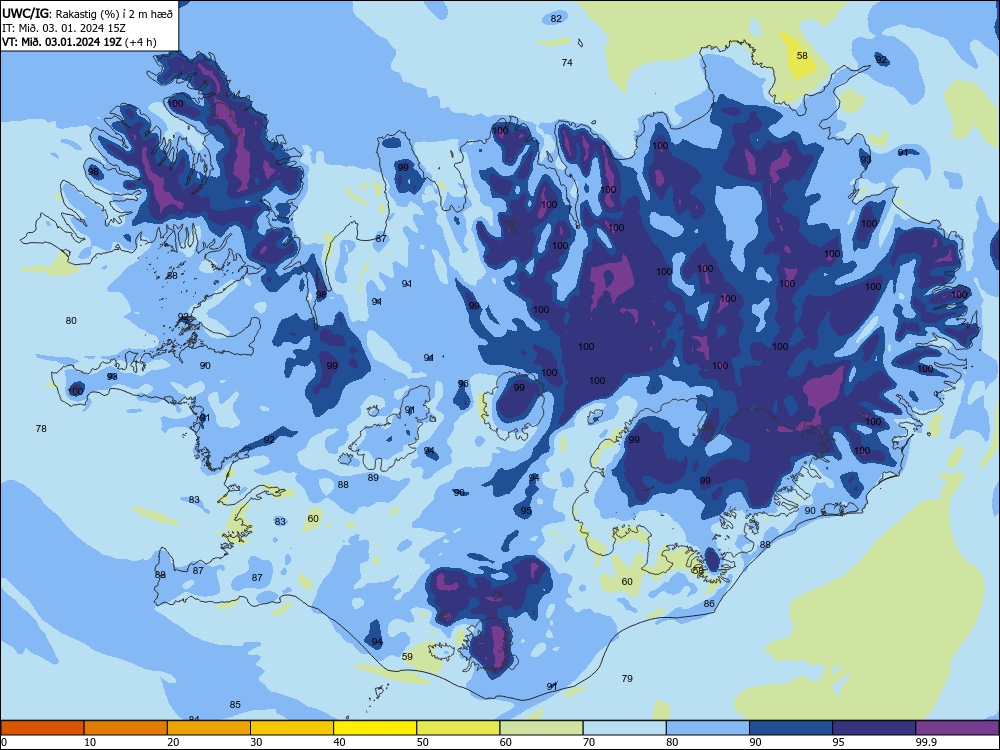Click the humidity value '89' on the map
This screenshot has width=1000, height=750.
pos(373,478)
